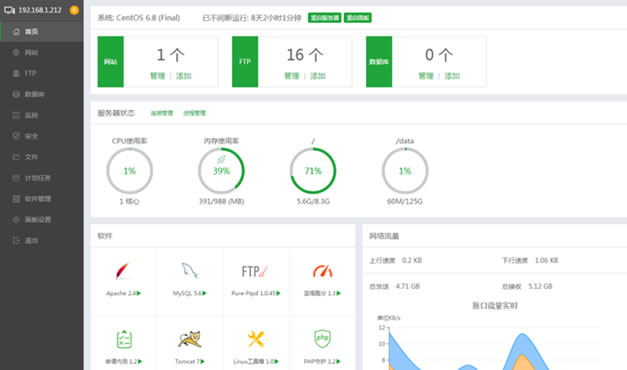Open the green clipboard checklist icon
Image resolution: width=627 pixels, height=370 pixels.
click(124, 339)
